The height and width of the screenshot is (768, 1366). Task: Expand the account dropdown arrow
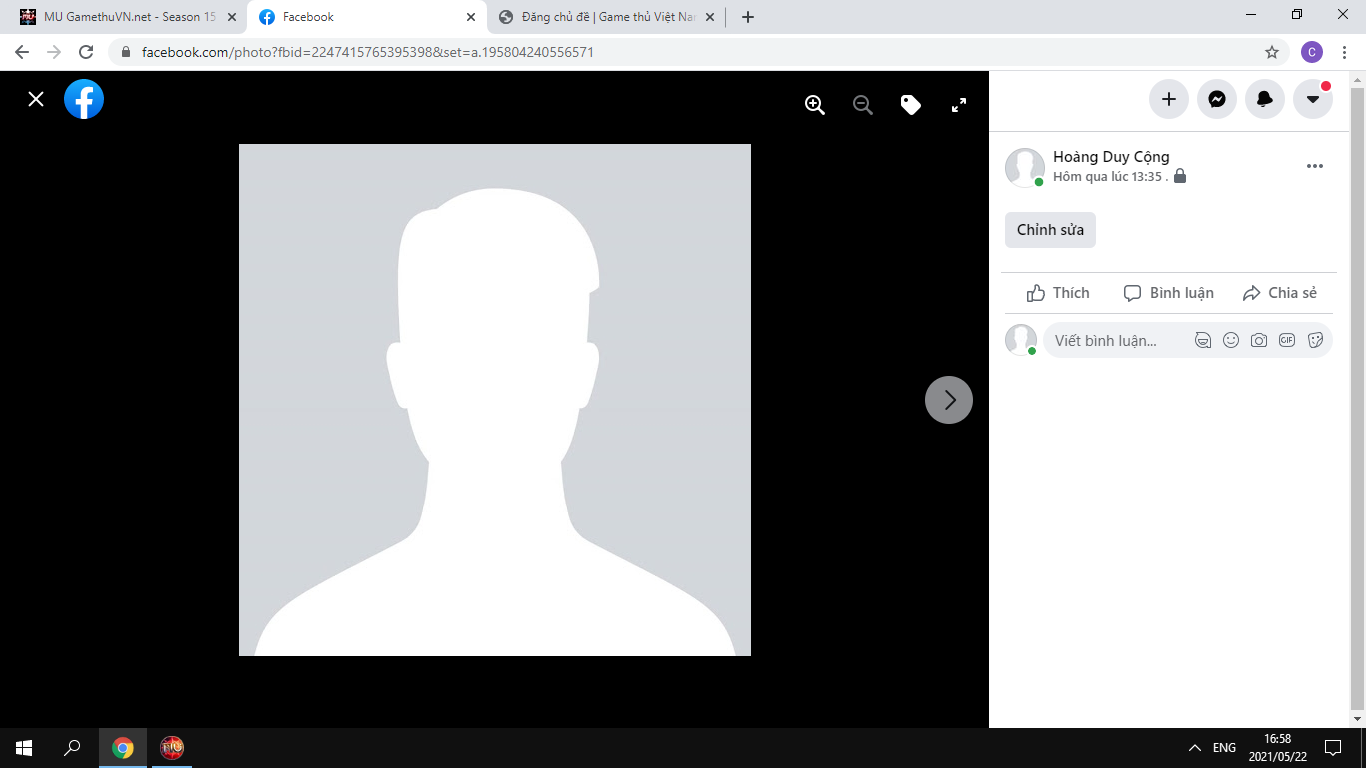pos(1313,99)
